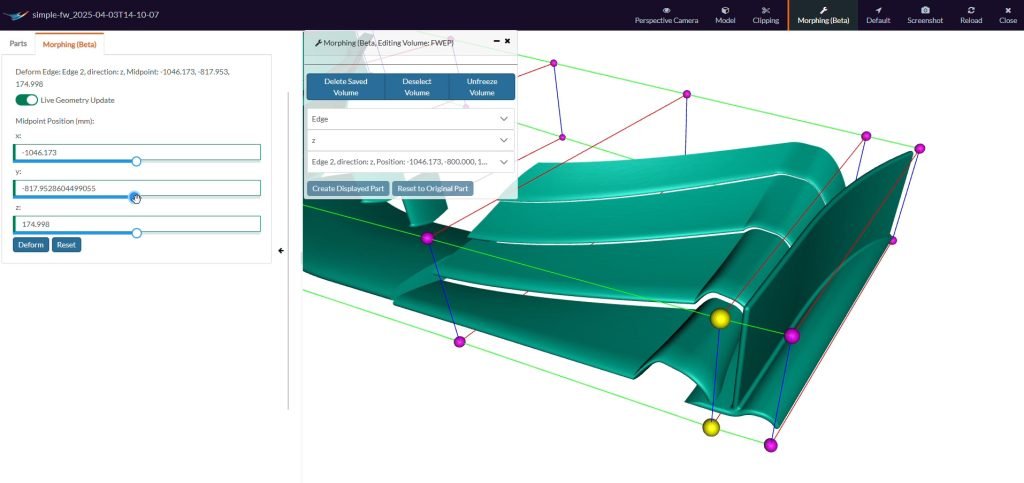1024x483 pixels.
Task: Click the Deform button
Action: pyautogui.click(x=31, y=245)
